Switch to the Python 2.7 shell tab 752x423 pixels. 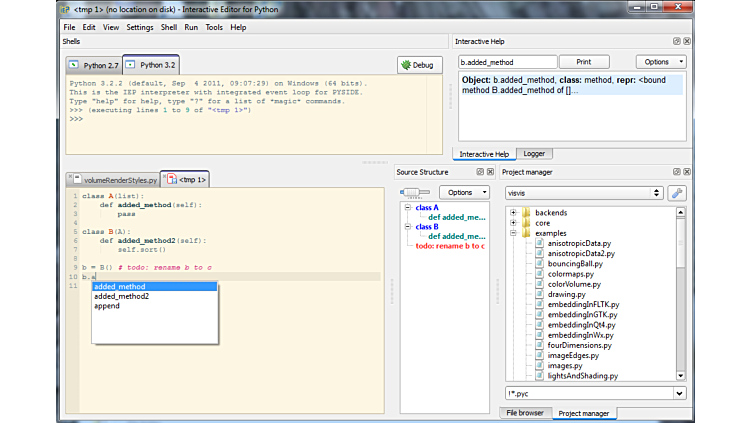coord(93,64)
